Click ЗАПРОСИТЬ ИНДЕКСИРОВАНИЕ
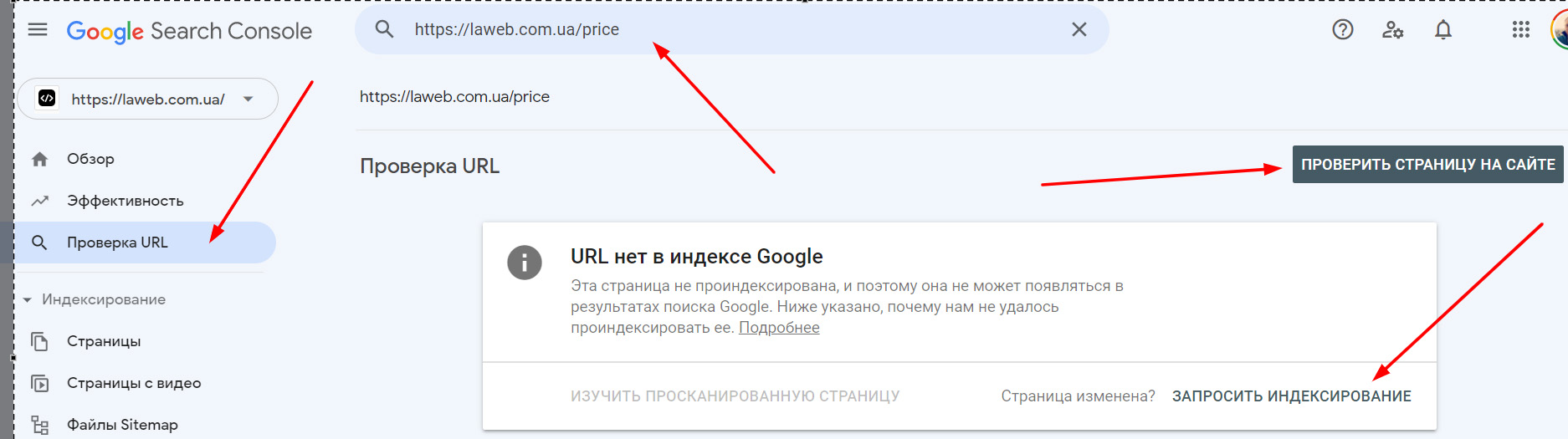 [1291, 396]
